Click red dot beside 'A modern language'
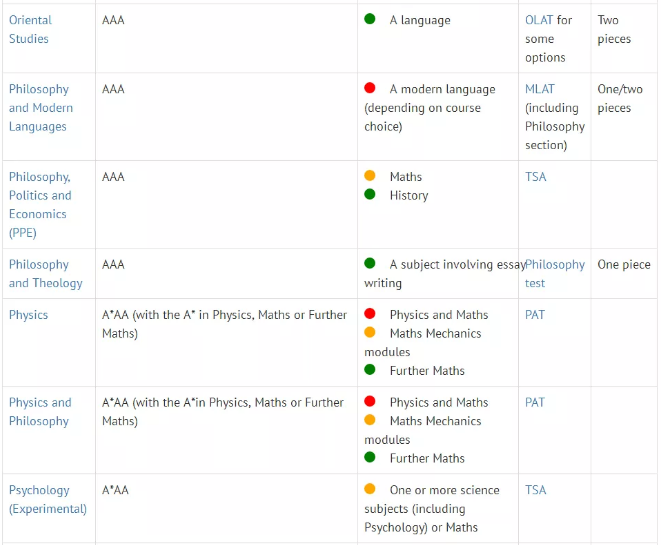The image size is (661, 545). tap(370, 88)
